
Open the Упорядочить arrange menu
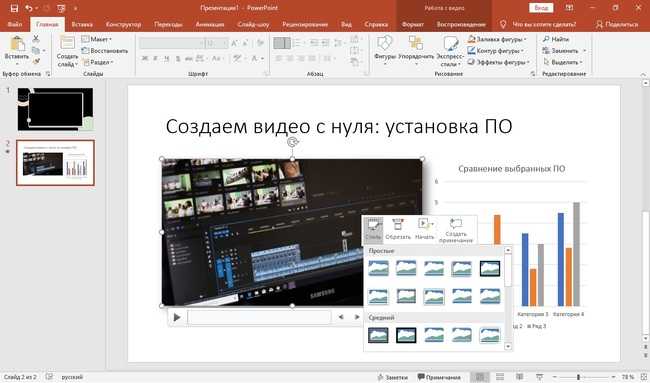pos(416,51)
